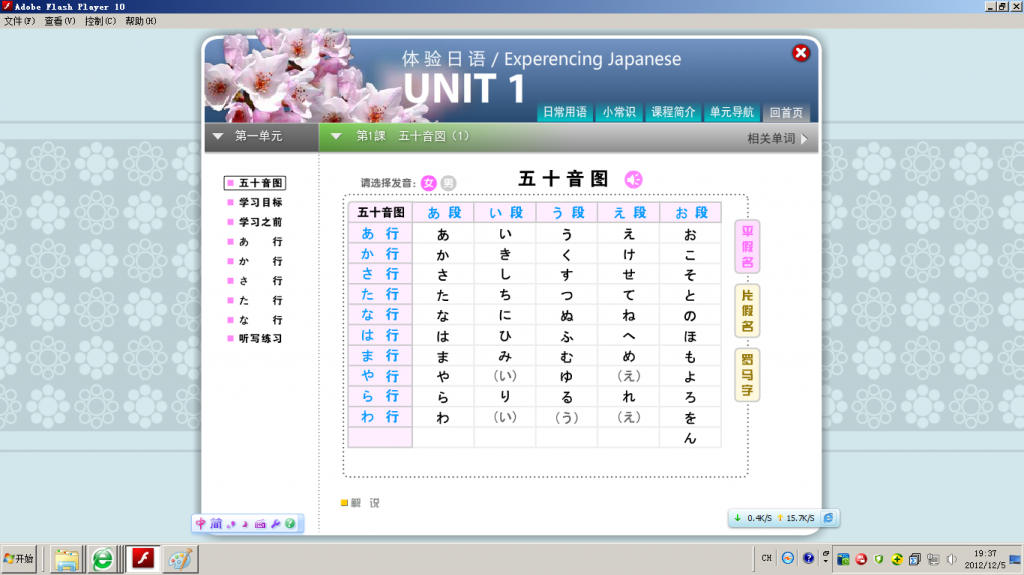The image size is (1024, 575).
Task: Open the 课程简介 tab
Action: coord(673,112)
